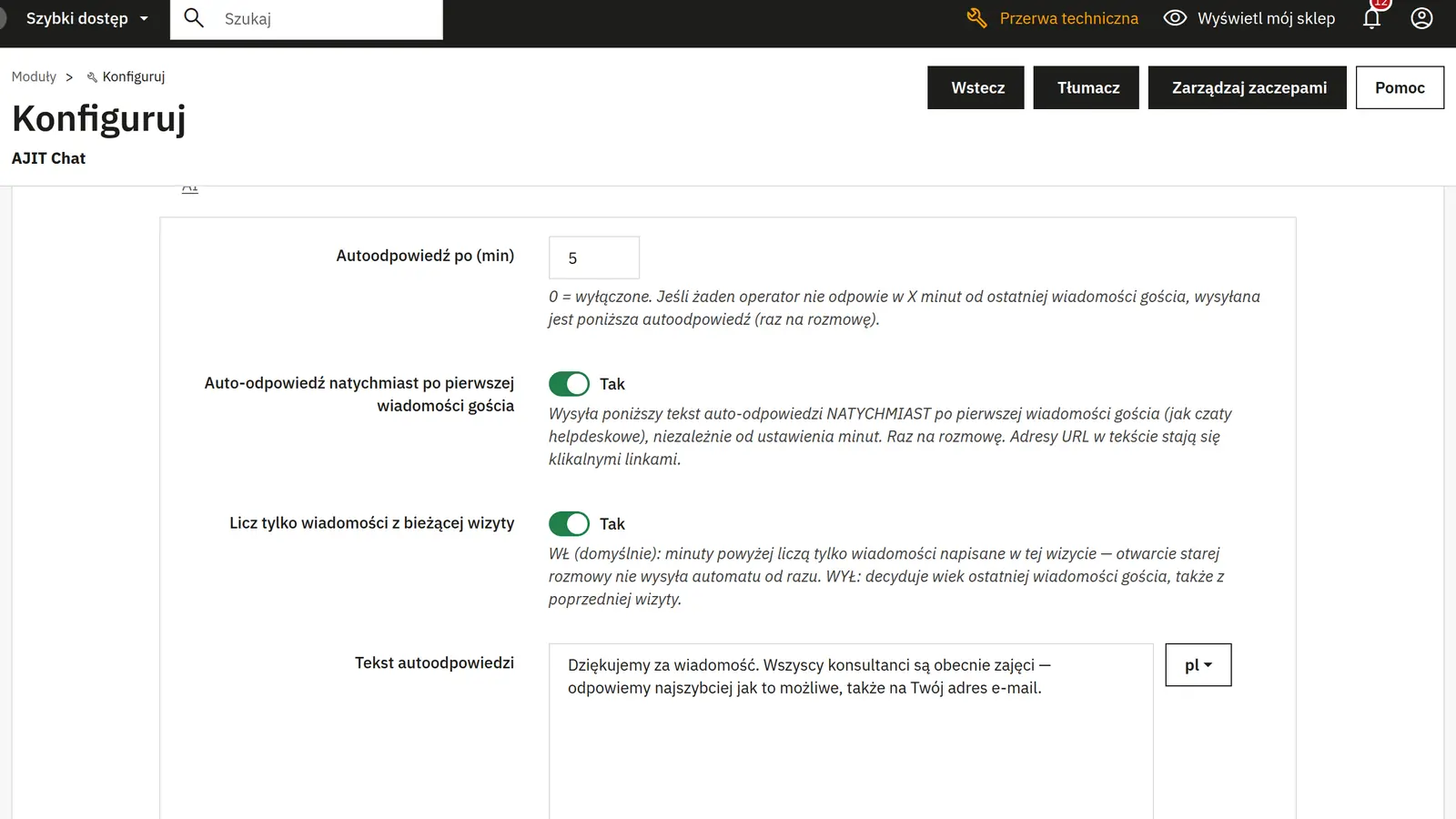This screenshot has width=1456, height=819.
Task: Open Zarządzaj zaczepami
Action: [x=1248, y=87]
